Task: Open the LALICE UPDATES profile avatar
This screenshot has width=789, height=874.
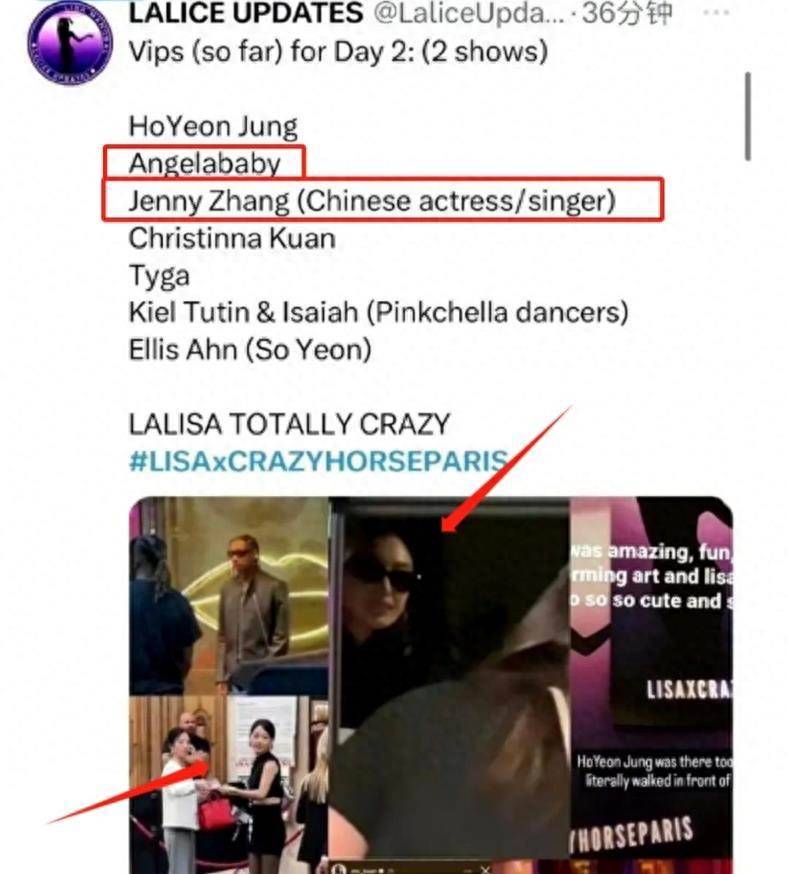Action: click(70, 43)
